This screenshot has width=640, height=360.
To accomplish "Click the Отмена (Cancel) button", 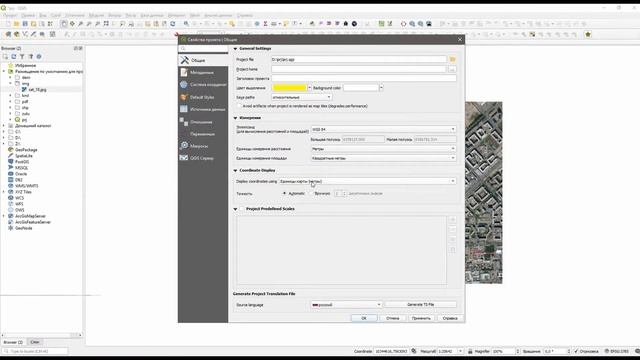I will [x=393, y=318].
